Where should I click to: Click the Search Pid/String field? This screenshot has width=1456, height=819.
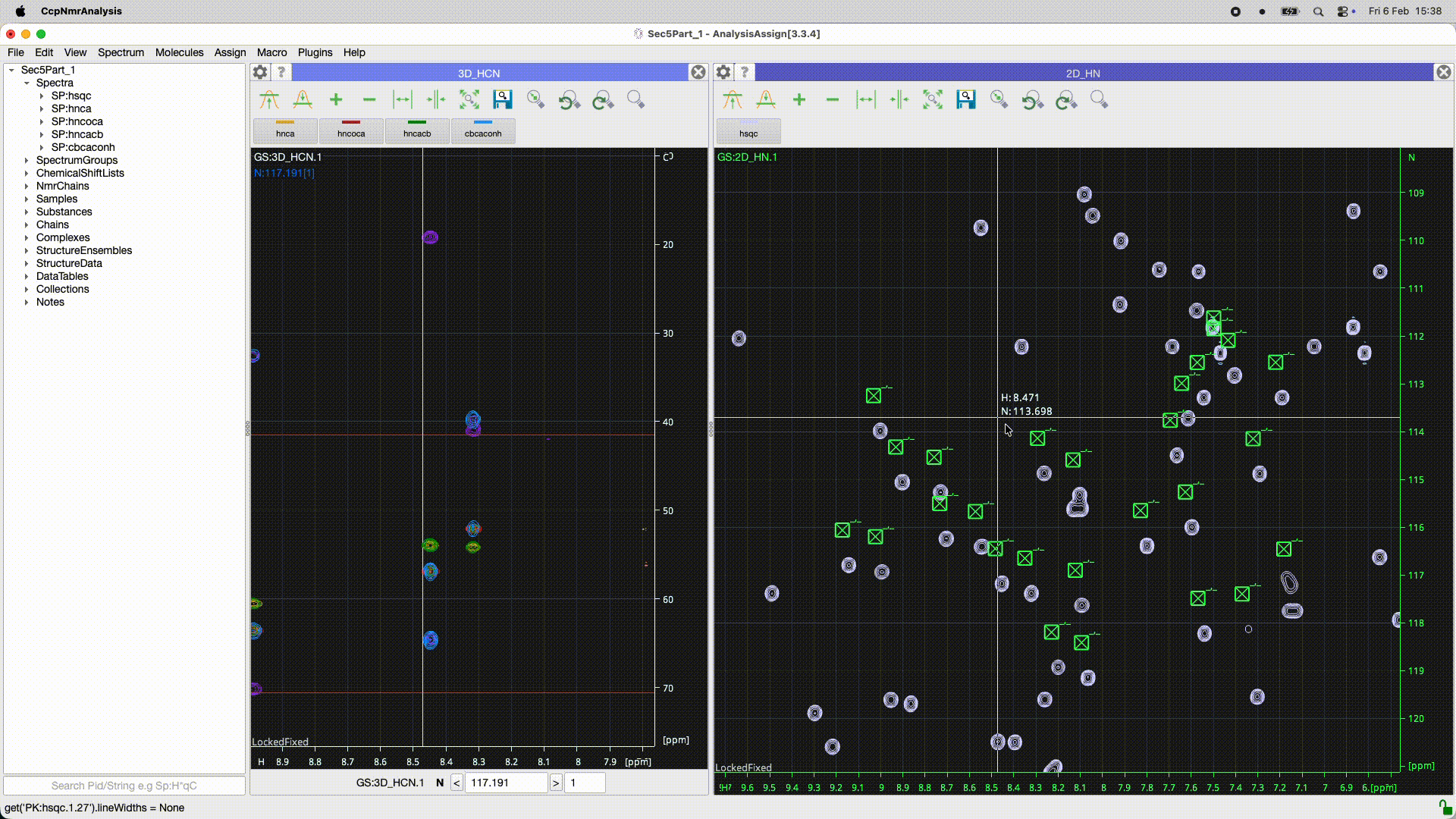(x=124, y=786)
